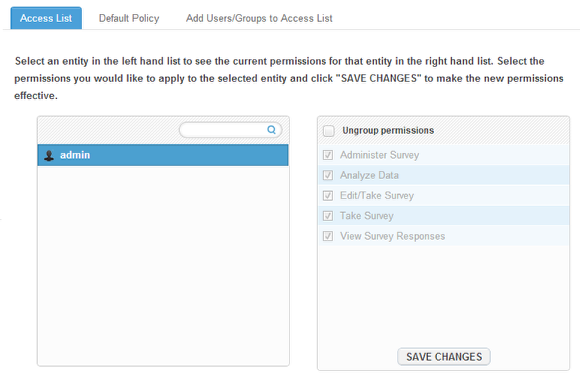Select the admin row in entity list
Image resolution: width=580 pixels, height=380 pixels.
click(163, 155)
